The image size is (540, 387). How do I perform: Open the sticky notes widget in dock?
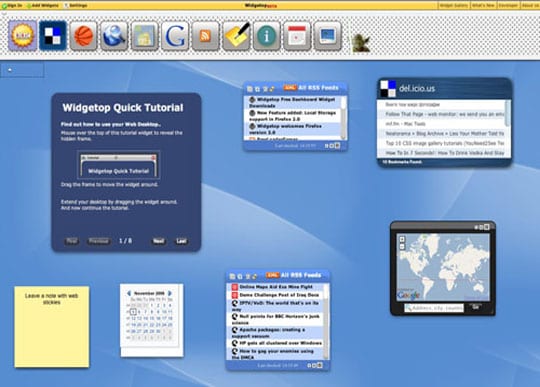pos(236,35)
